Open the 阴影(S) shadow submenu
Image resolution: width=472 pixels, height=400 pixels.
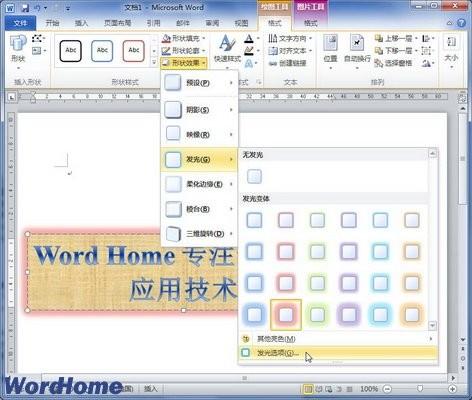(x=199, y=109)
